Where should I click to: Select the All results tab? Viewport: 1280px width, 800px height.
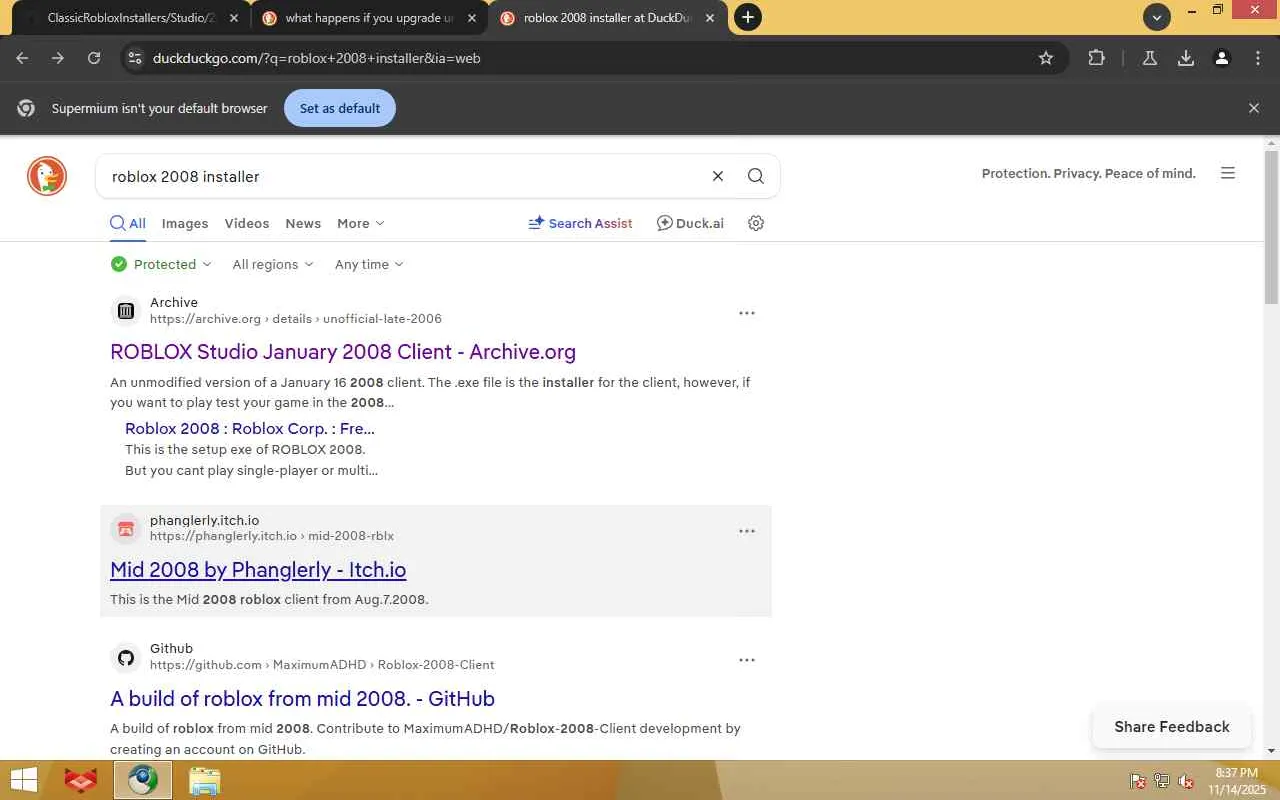point(128,223)
